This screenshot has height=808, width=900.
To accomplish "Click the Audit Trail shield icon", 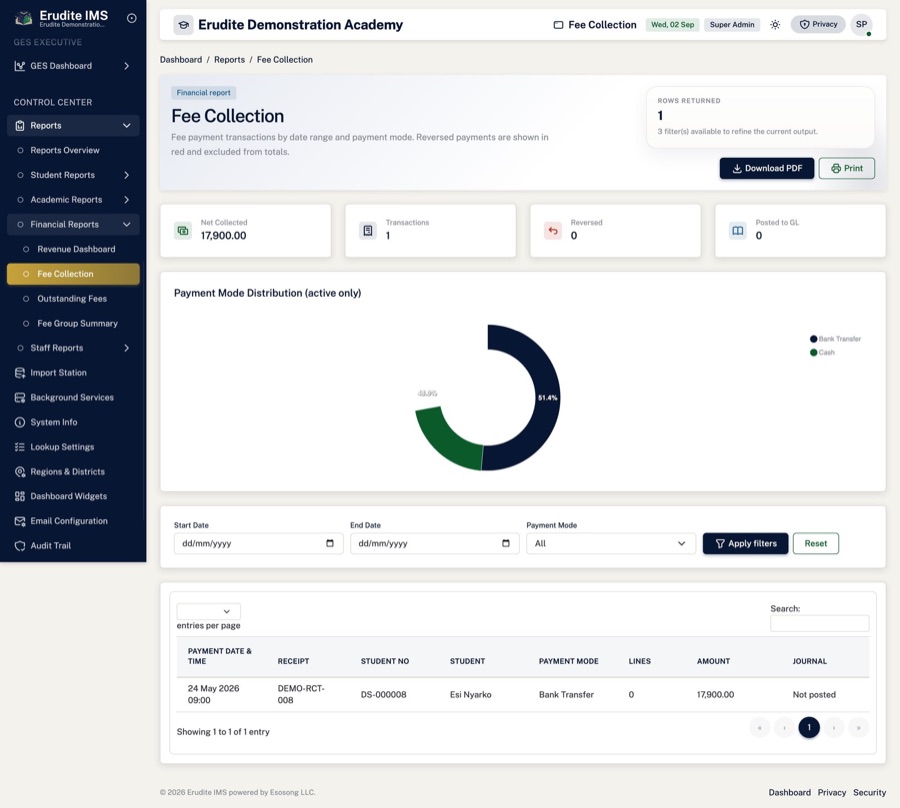I will 20,546.
